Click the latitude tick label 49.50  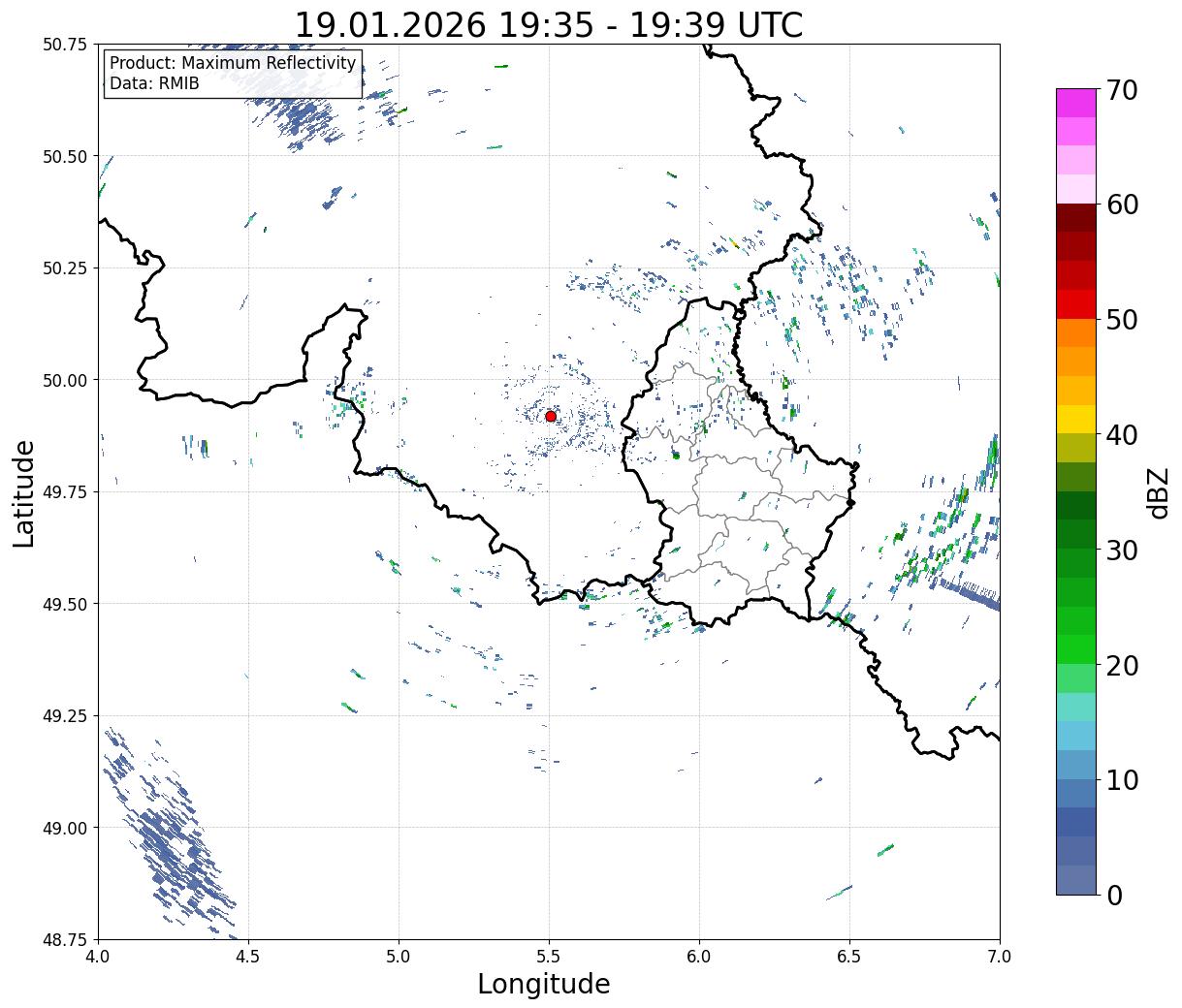point(65,604)
